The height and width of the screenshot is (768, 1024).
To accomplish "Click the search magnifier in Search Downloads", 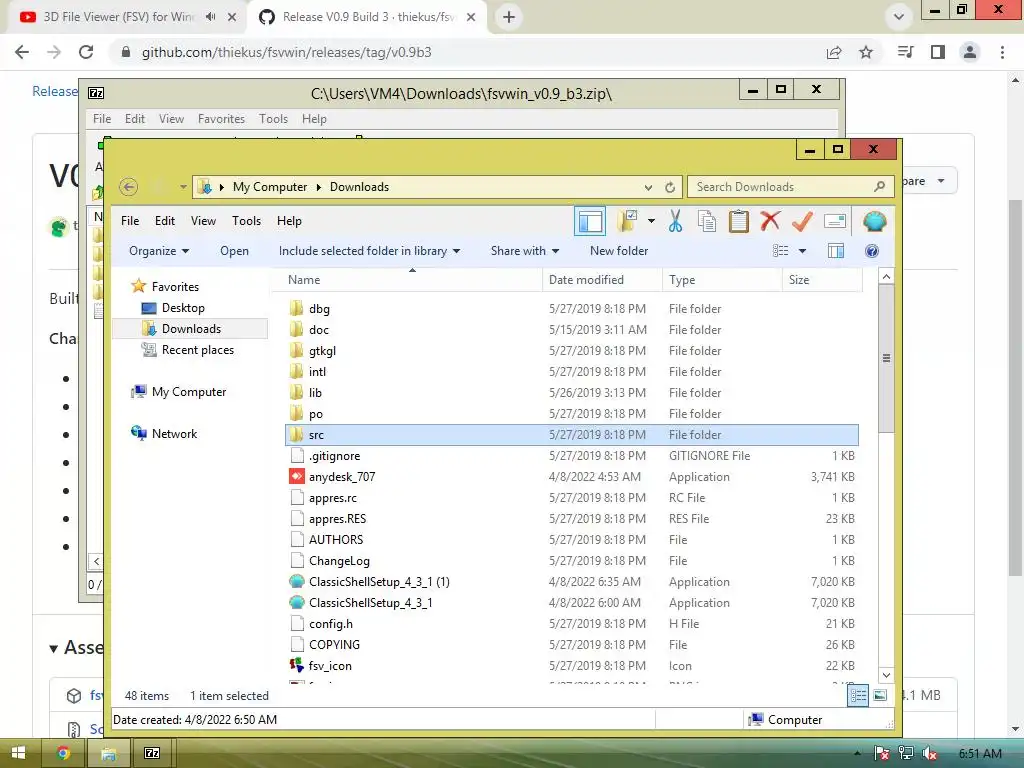I will [x=880, y=187].
